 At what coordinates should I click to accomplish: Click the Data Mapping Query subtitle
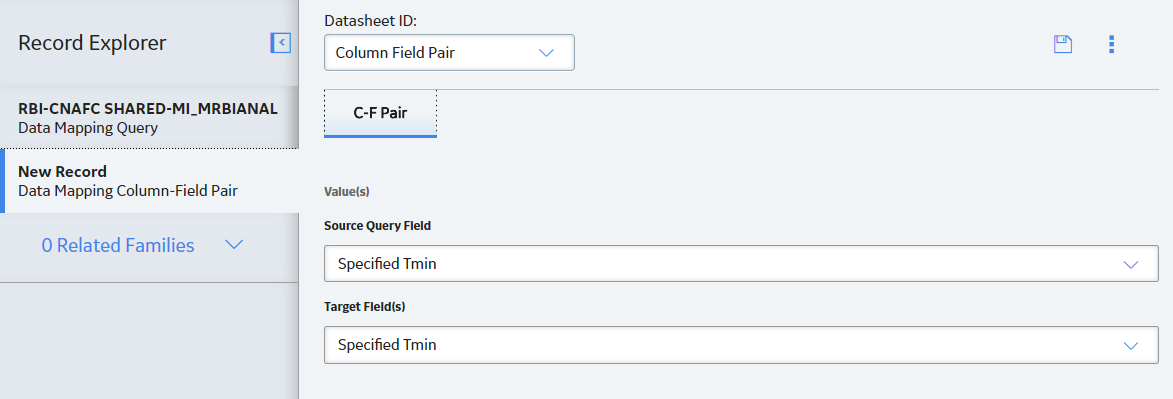(88, 128)
